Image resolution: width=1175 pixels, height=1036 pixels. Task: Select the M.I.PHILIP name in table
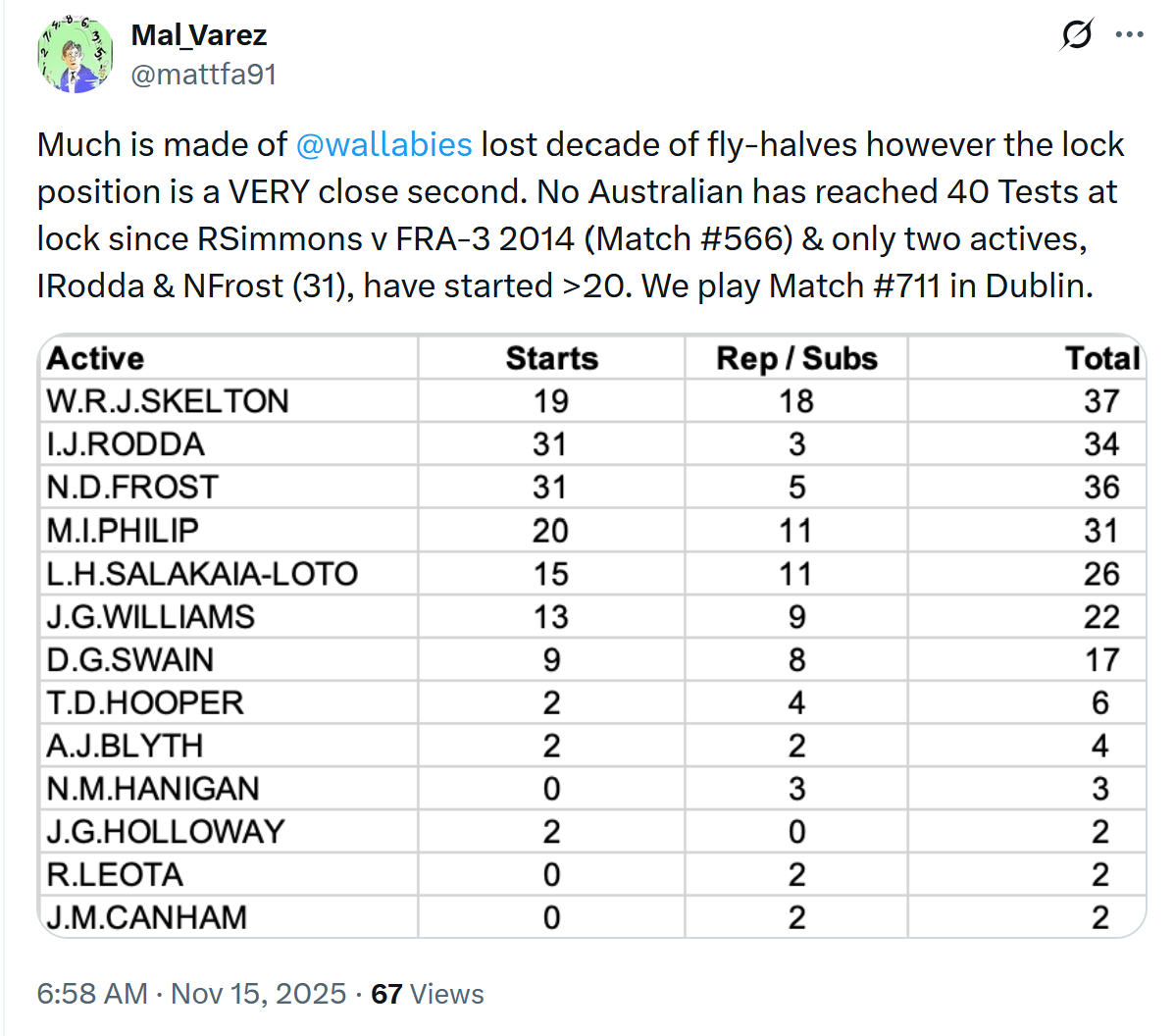coord(123,531)
